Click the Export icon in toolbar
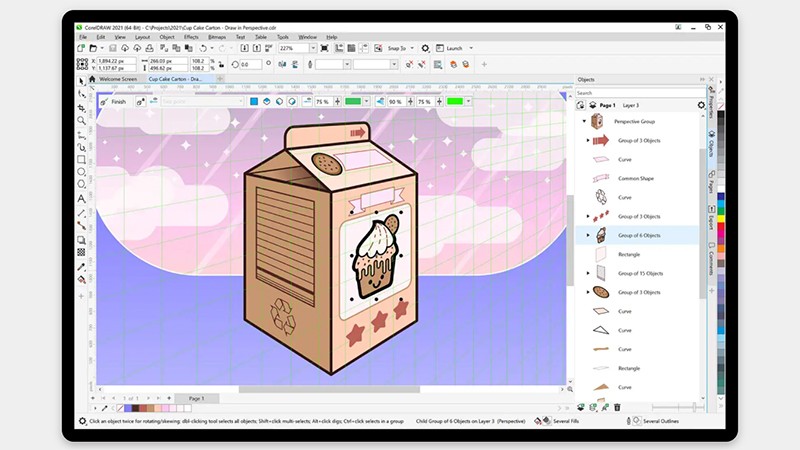The width and height of the screenshot is (800, 450). tap(257, 48)
